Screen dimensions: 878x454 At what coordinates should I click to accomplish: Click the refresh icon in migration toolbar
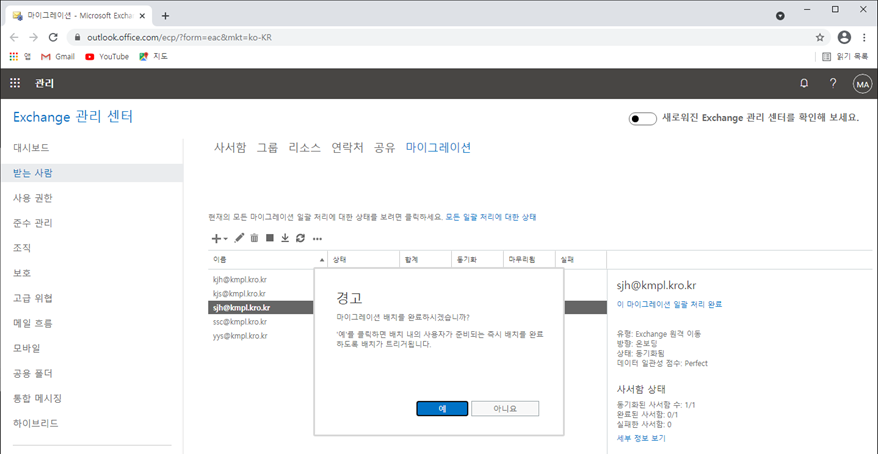pos(300,238)
